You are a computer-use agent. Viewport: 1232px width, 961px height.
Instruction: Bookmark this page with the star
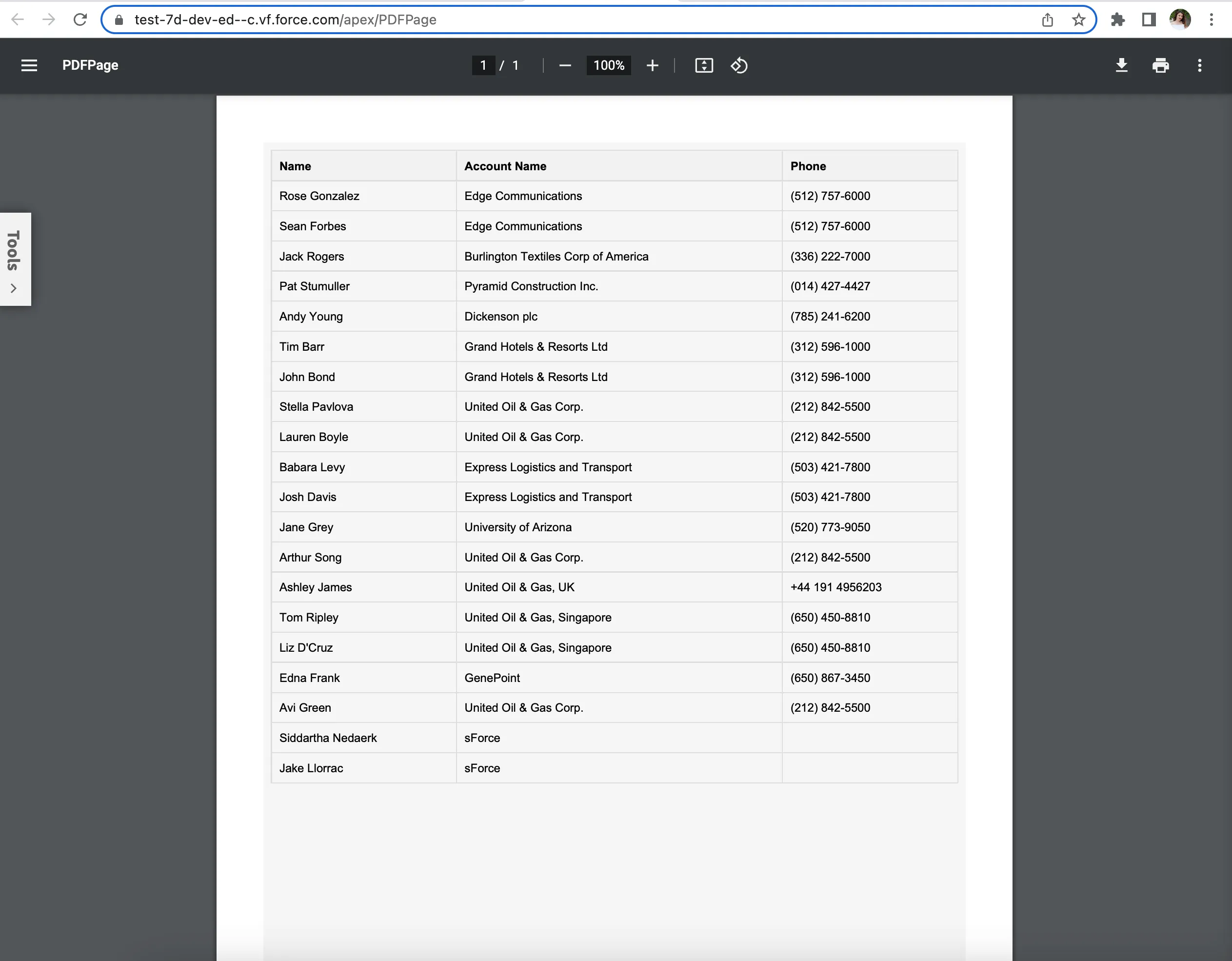click(x=1078, y=20)
